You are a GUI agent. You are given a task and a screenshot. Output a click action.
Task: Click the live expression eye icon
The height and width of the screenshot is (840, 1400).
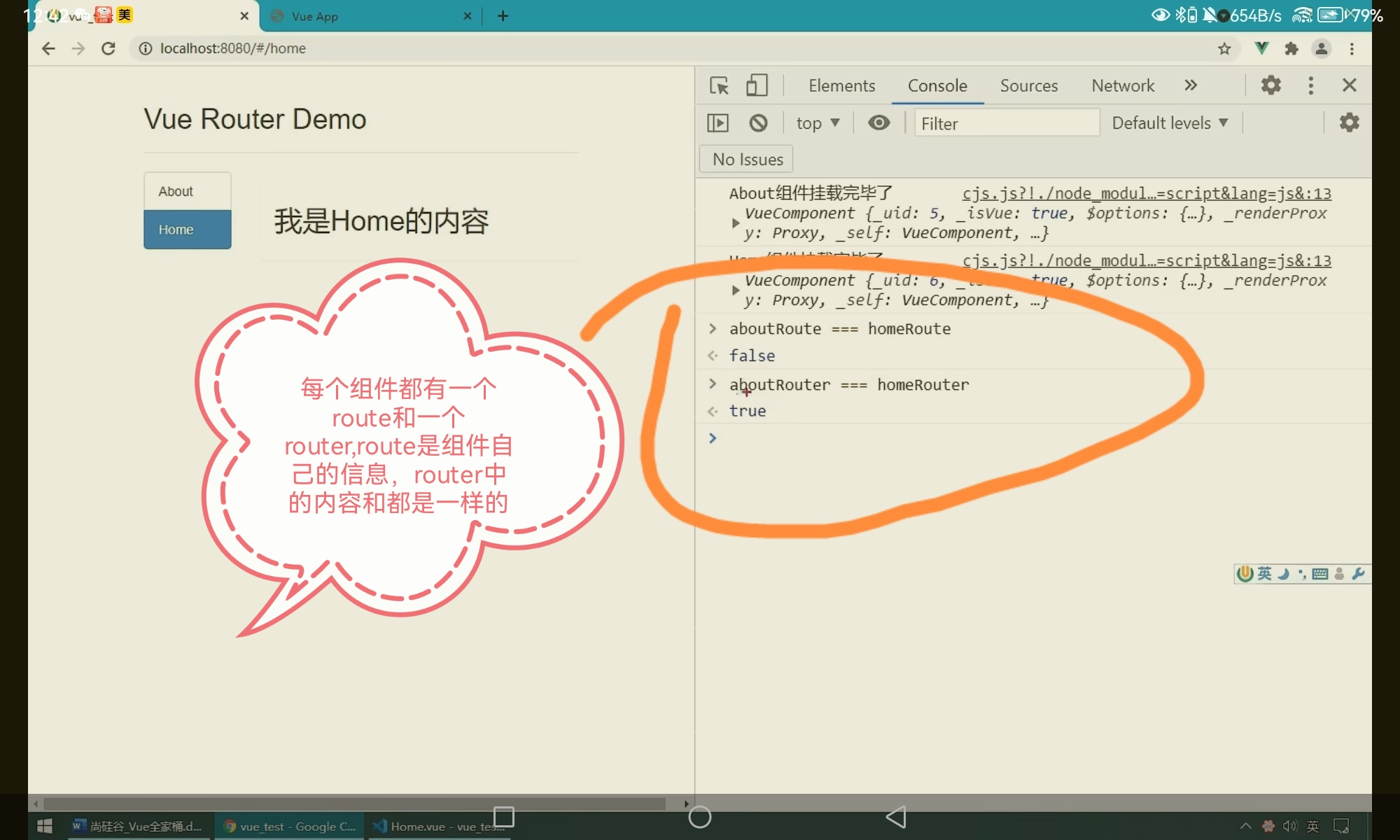click(878, 123)
